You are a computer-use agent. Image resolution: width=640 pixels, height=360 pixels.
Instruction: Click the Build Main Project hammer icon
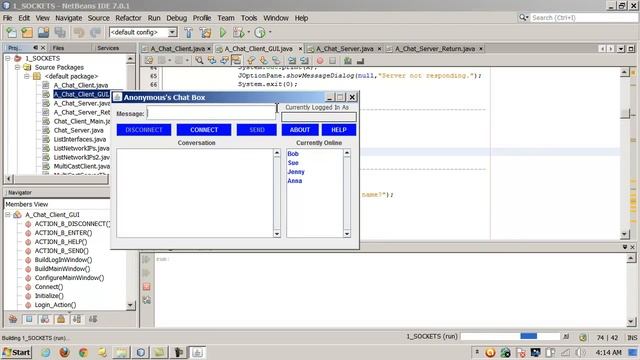pos(188,32)
